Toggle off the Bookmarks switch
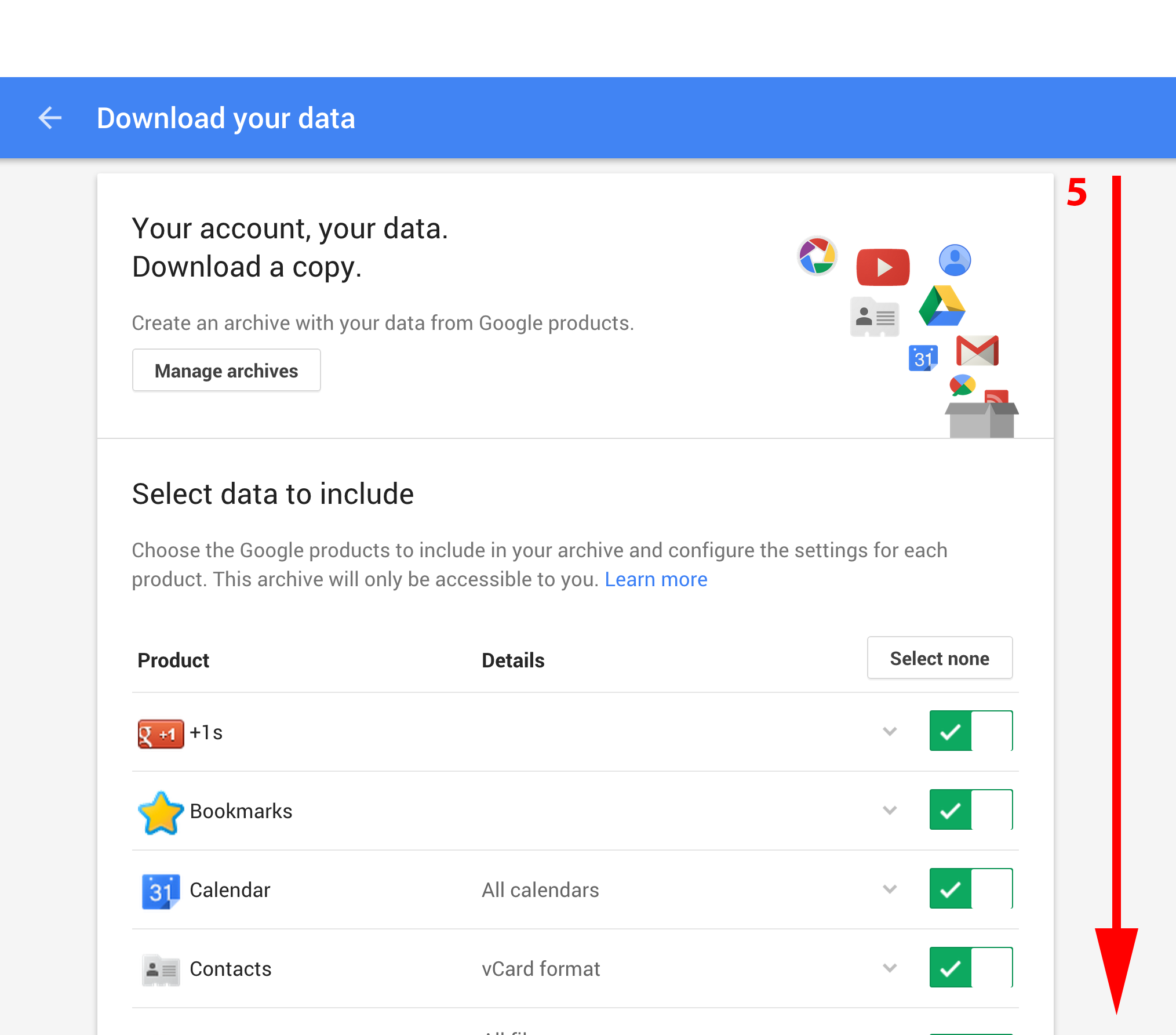The height and width of the screenshot is (1035, 1176). (971, 809)
